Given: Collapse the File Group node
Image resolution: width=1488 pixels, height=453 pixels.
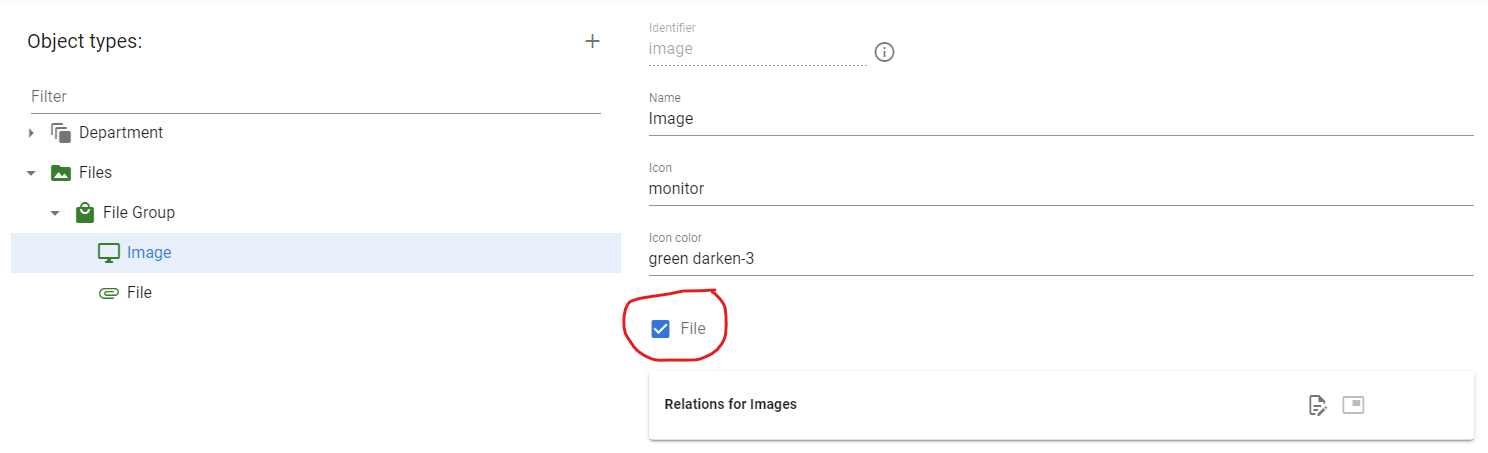Looking at the screenshot, I should click(55, 213).
